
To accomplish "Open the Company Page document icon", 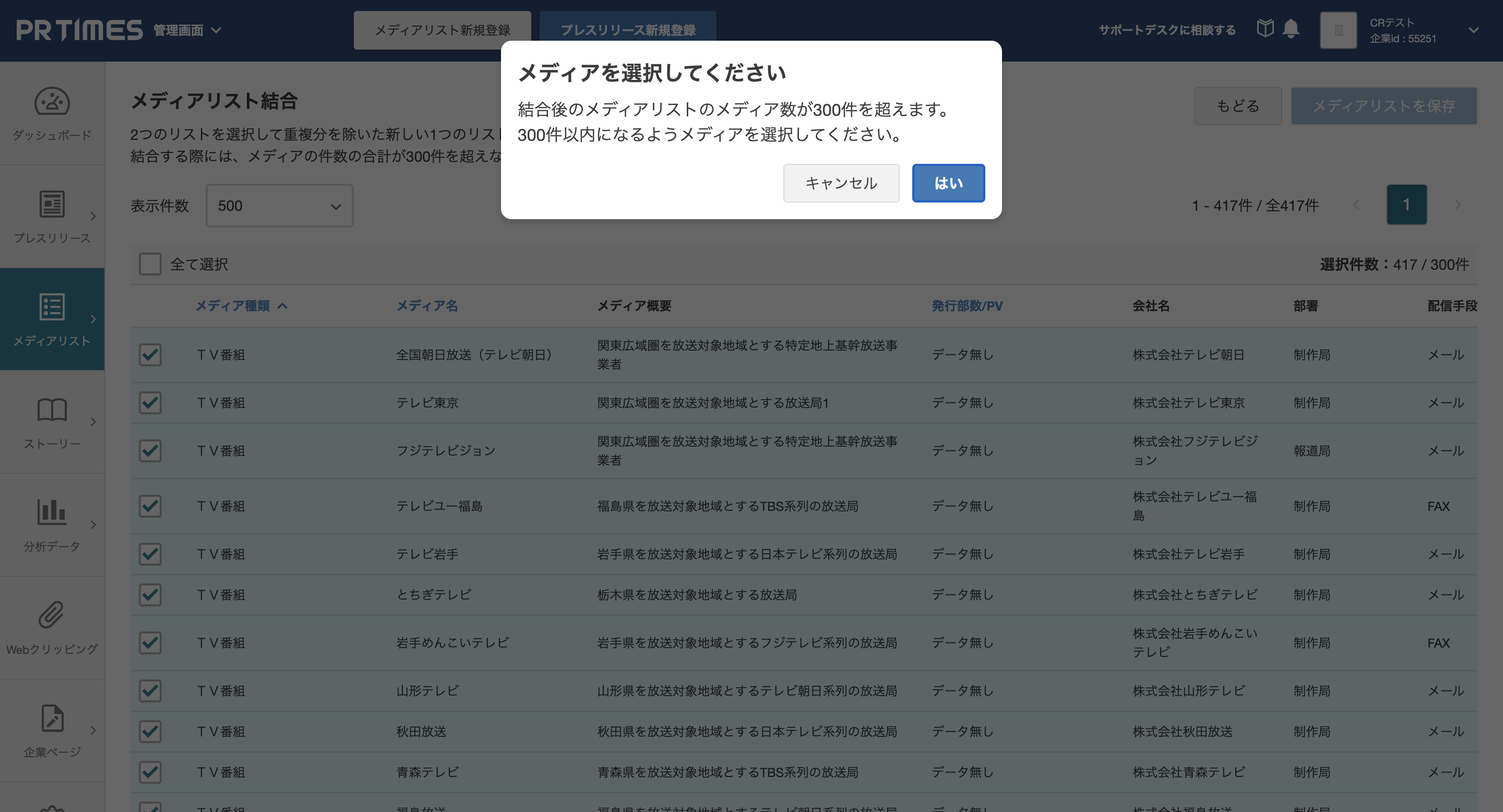I will 52,718.
